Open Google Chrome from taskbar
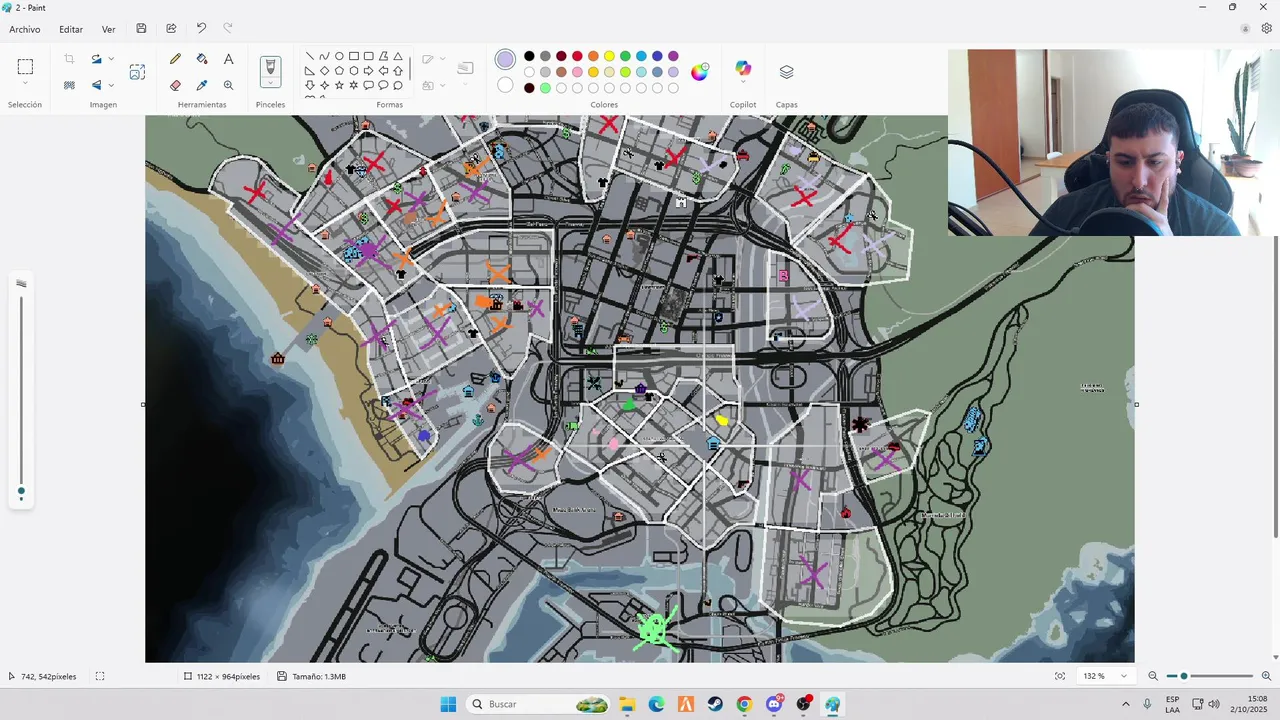This screenshot has width=1280, height=720. [744, 704]
